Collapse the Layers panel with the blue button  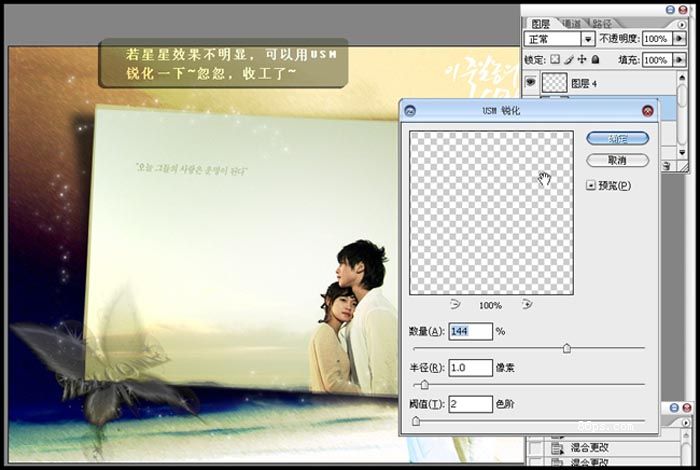tap(670, 9)
